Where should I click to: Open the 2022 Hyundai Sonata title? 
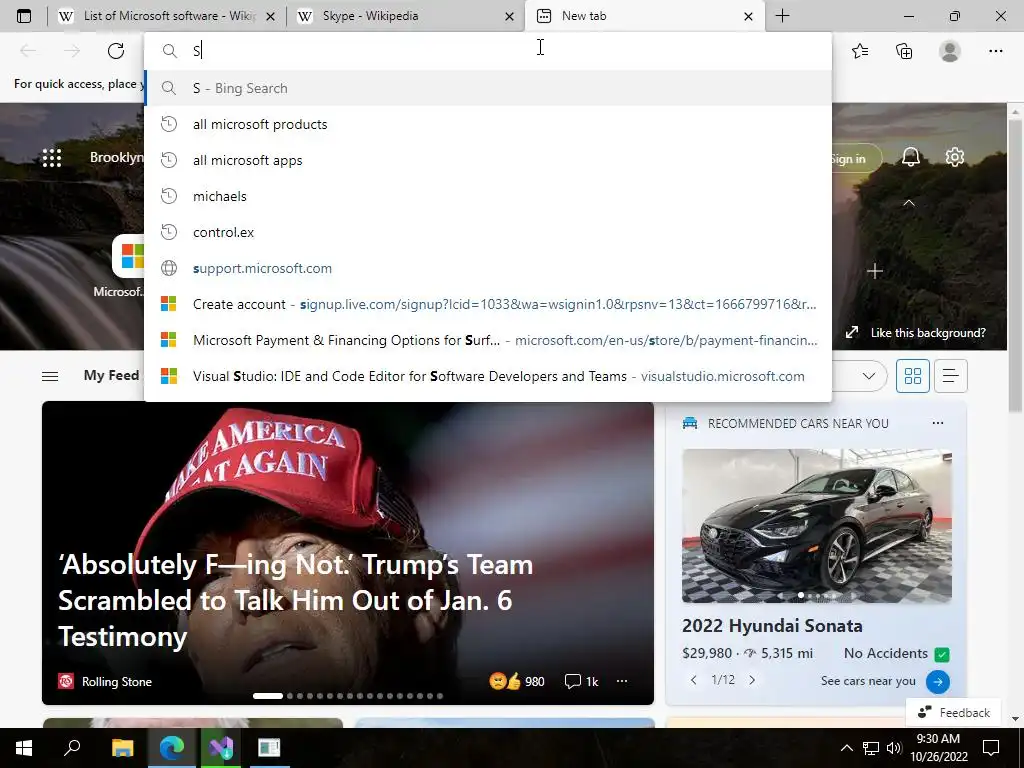tap(772, 626)
